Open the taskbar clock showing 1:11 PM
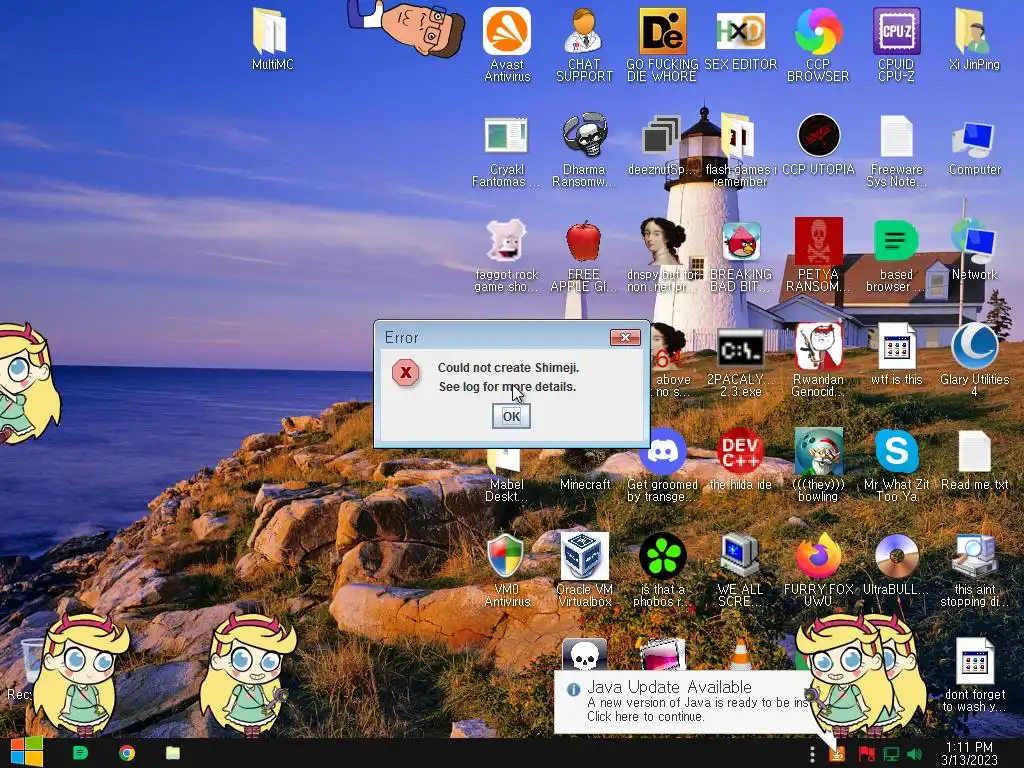The height and width of the screenshot is (768, 1024). (x=968, y=753)
